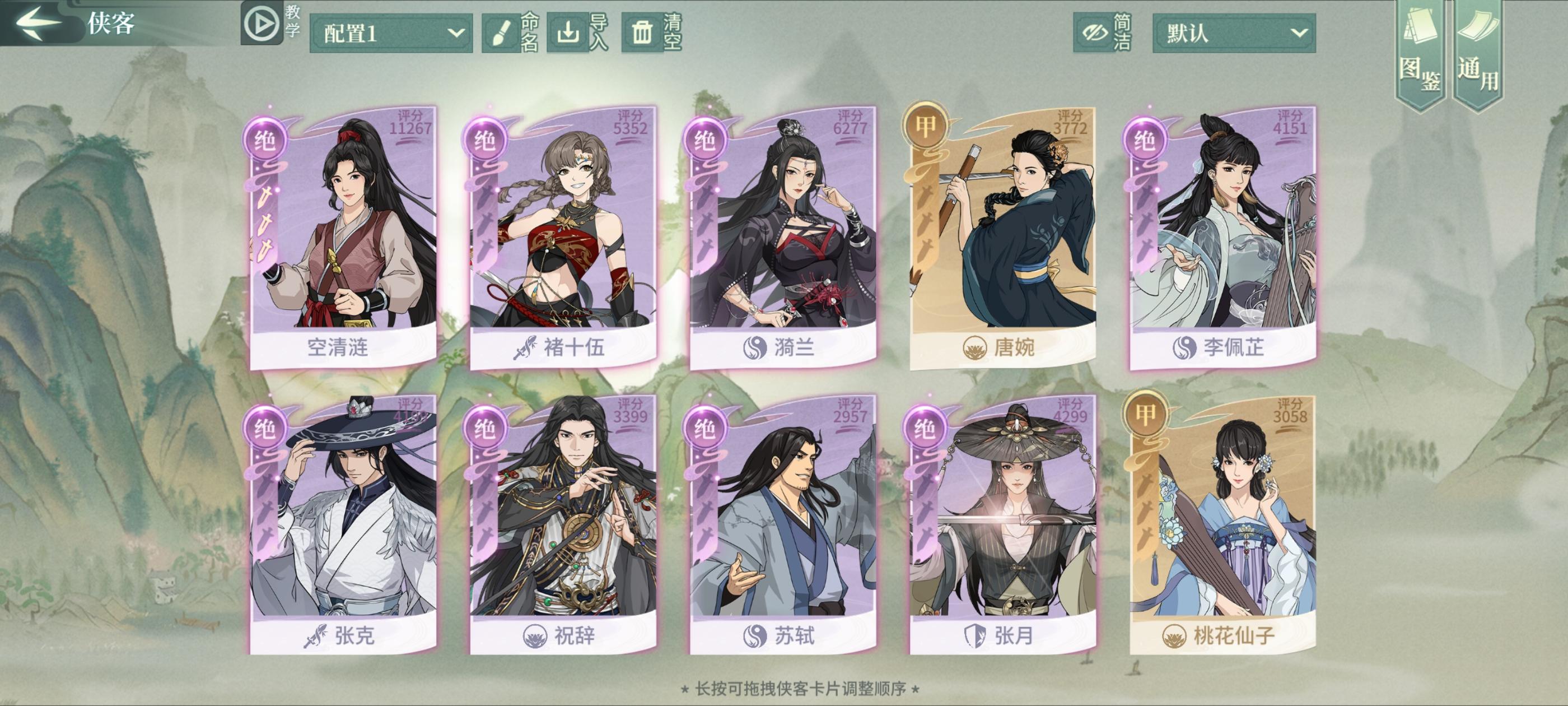Toggle the 简洁 eye-slash view mode
Viewport: 1568px width, 706px height.
point(1093,32)
